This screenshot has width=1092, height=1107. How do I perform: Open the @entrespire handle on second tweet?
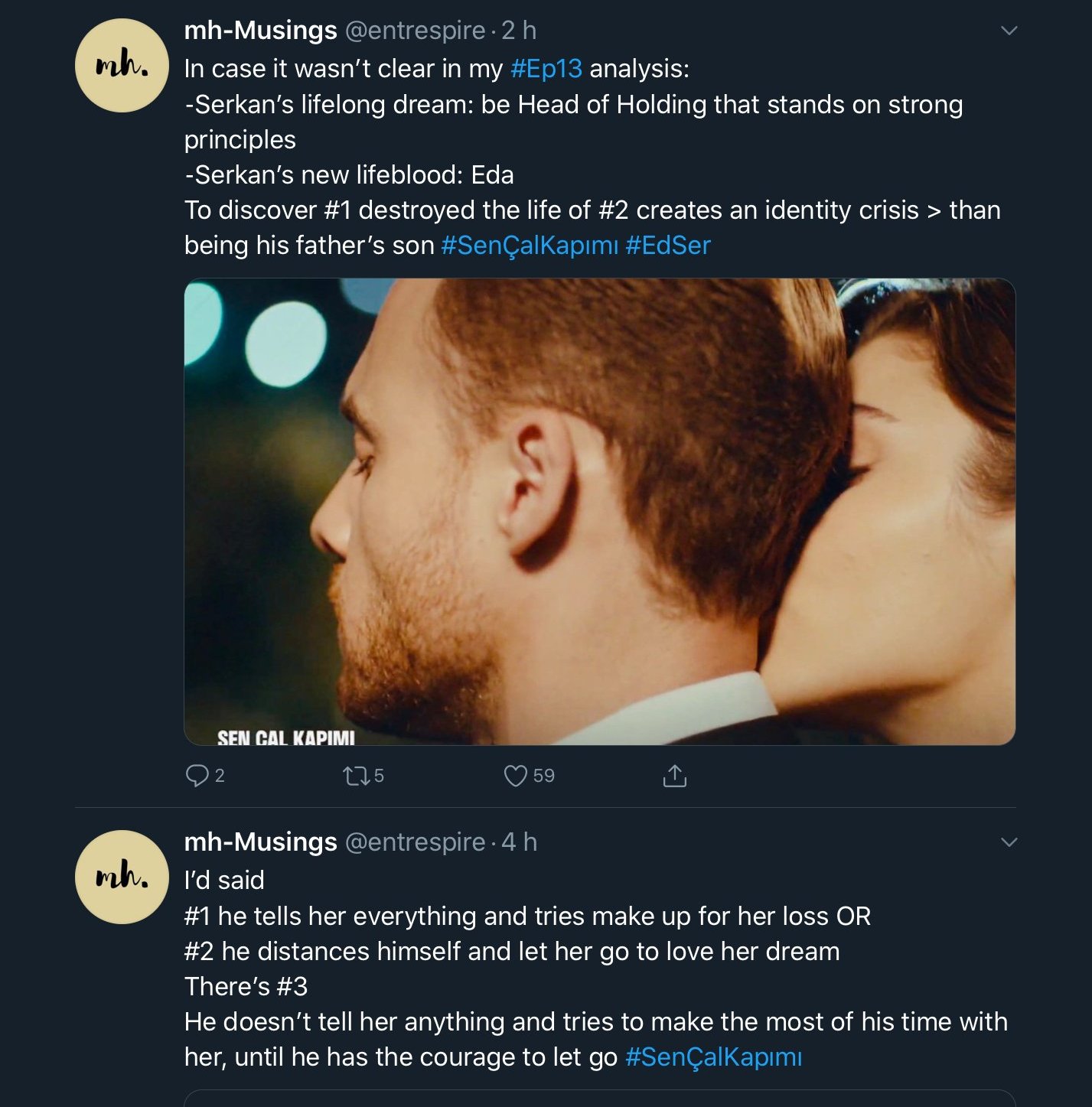tap(415, 842)
